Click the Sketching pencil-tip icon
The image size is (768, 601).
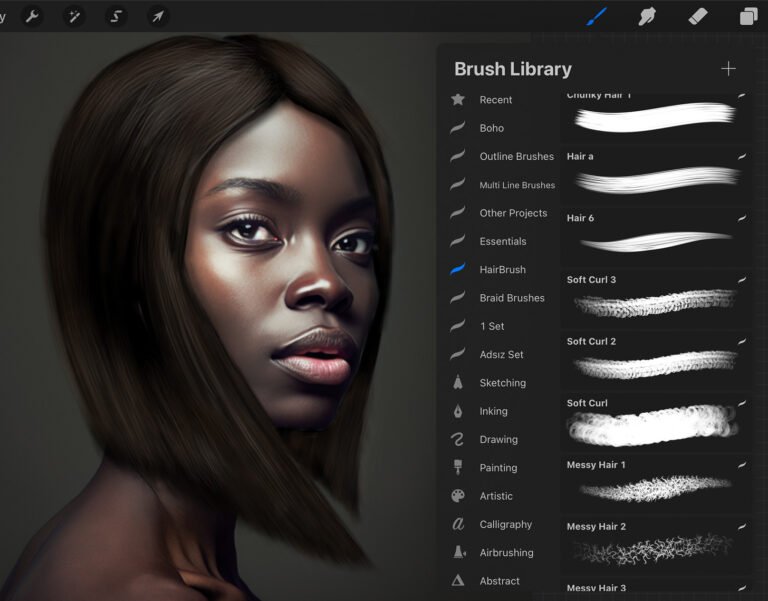458,383
